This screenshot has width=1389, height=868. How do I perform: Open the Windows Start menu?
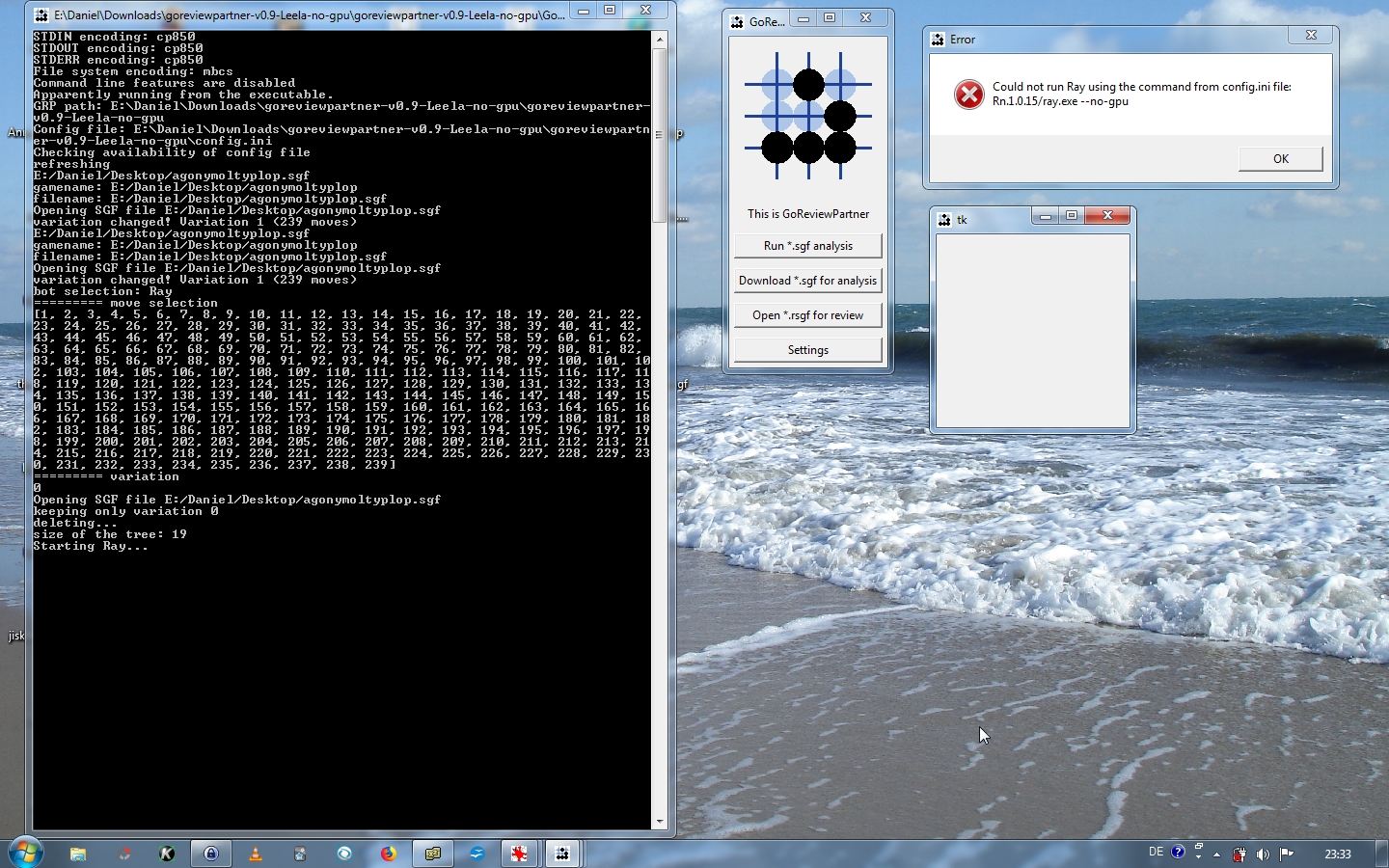point(25,853)
